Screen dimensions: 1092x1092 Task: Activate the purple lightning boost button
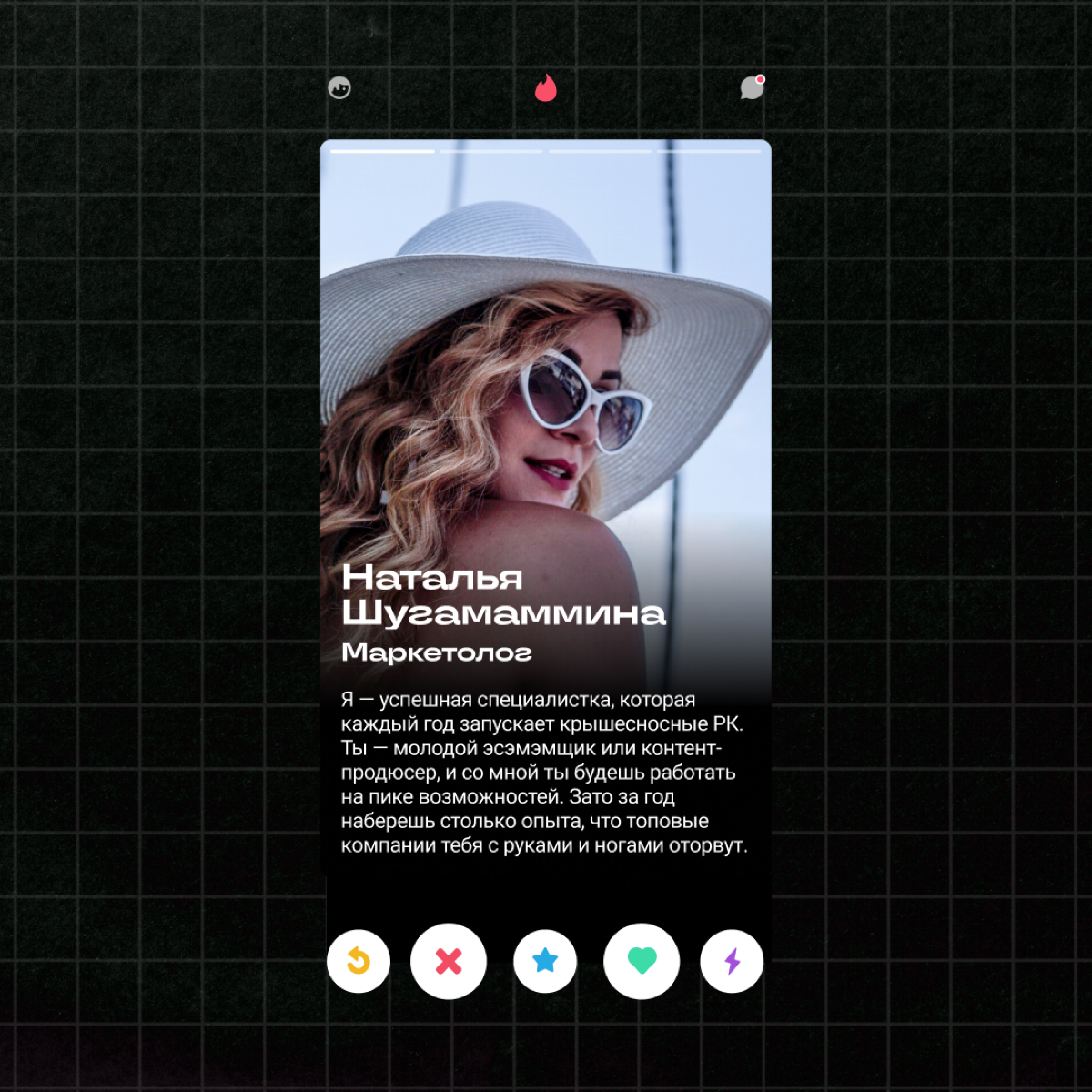click(732, 961)
